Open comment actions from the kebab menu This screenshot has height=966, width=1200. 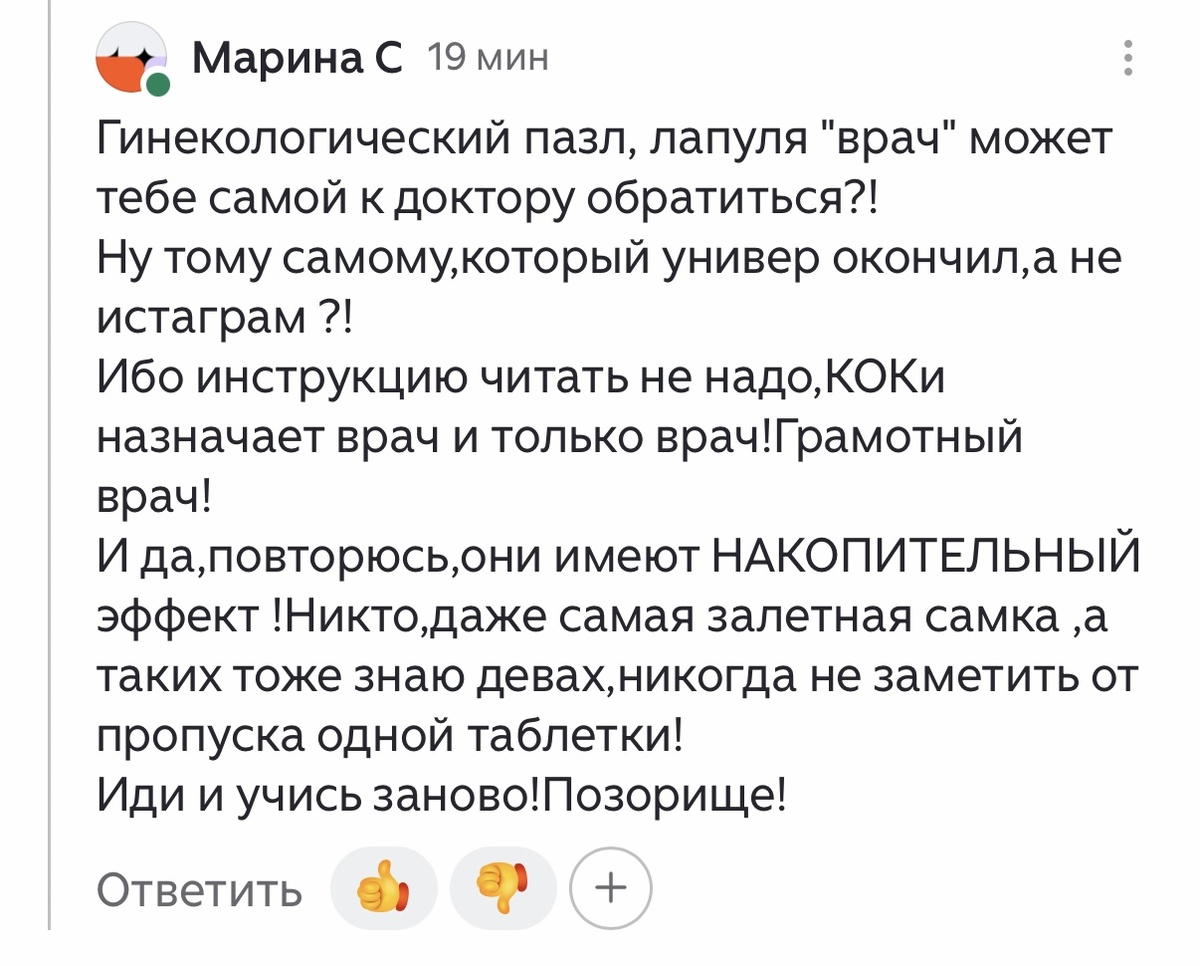pos(1130,57)
